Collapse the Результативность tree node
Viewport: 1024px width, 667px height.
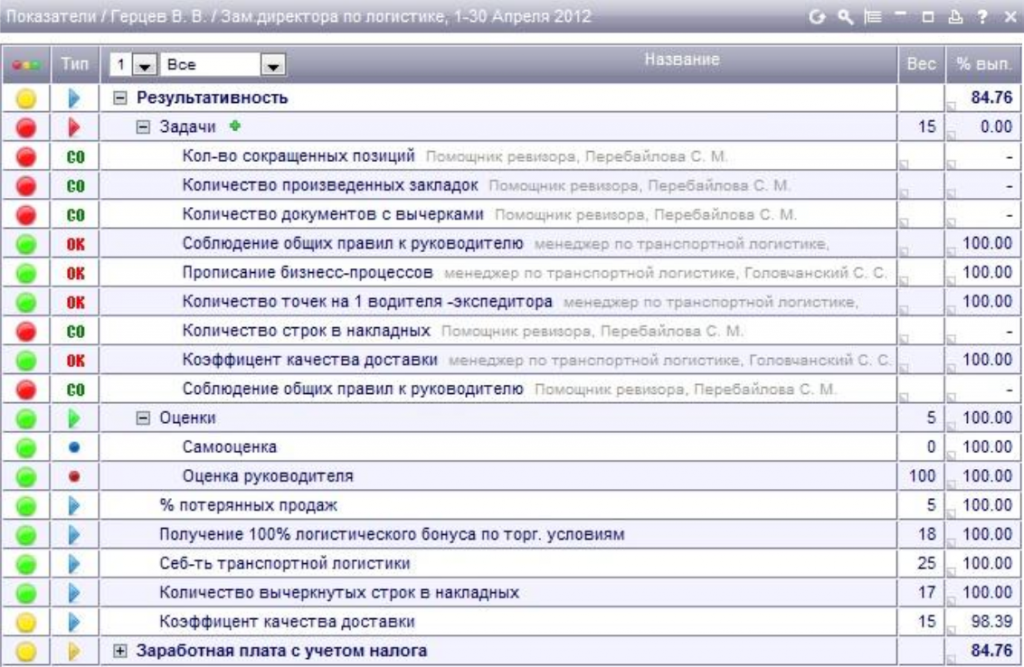(120, 98)
